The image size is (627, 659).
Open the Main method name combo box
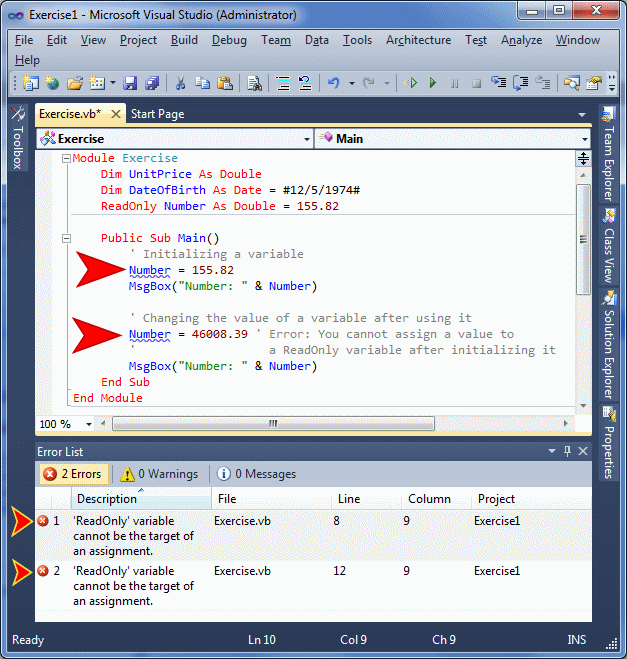(x=453, y=139)
